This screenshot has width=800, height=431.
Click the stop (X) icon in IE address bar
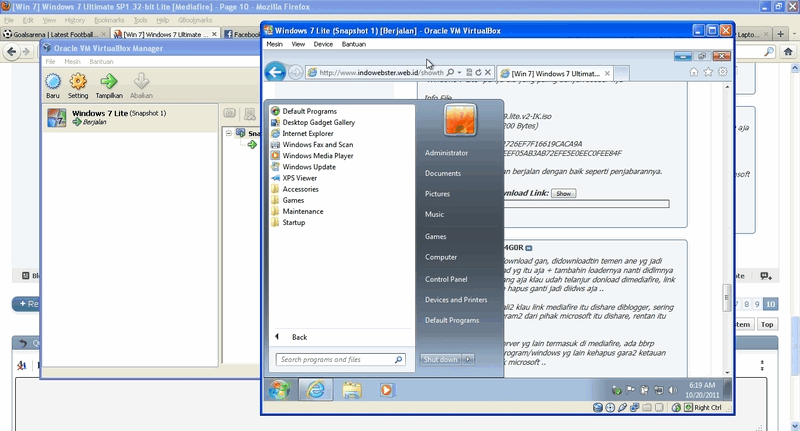(488, 72)
